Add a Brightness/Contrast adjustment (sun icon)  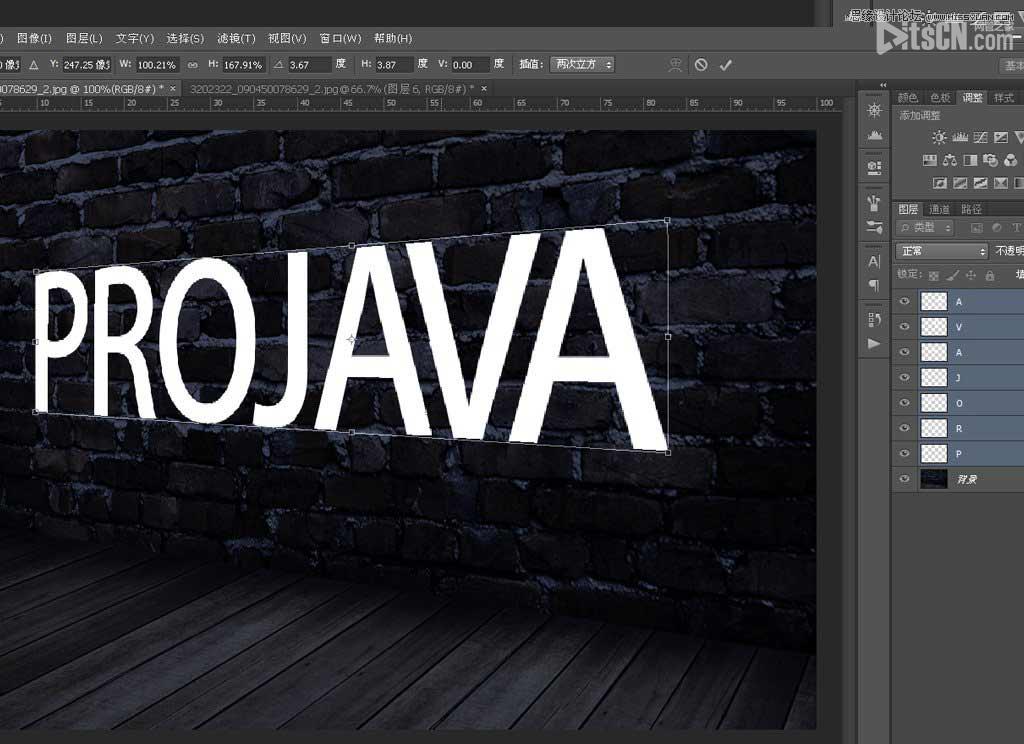[939, 138]
